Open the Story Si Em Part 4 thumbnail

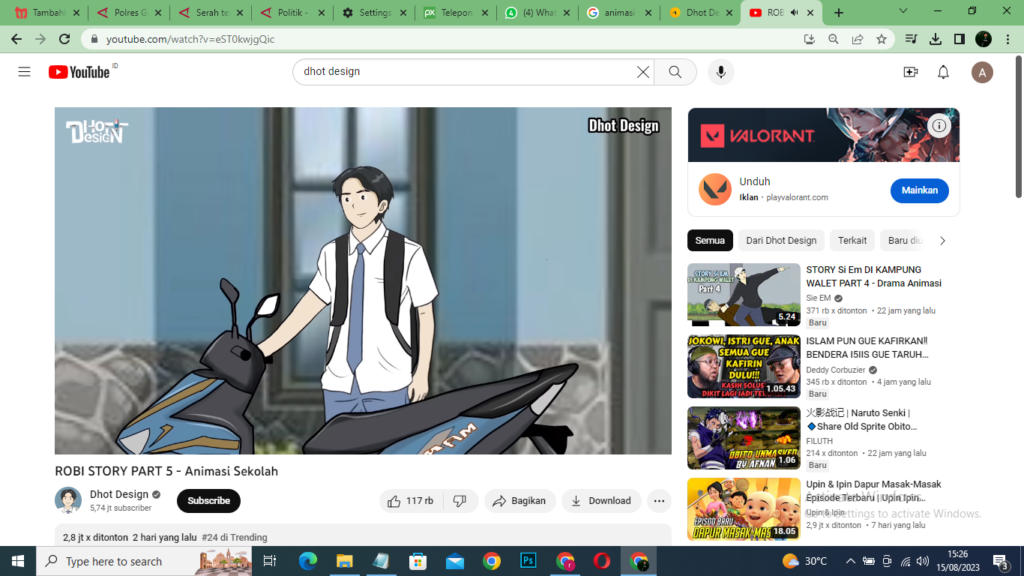pos(744,295)
